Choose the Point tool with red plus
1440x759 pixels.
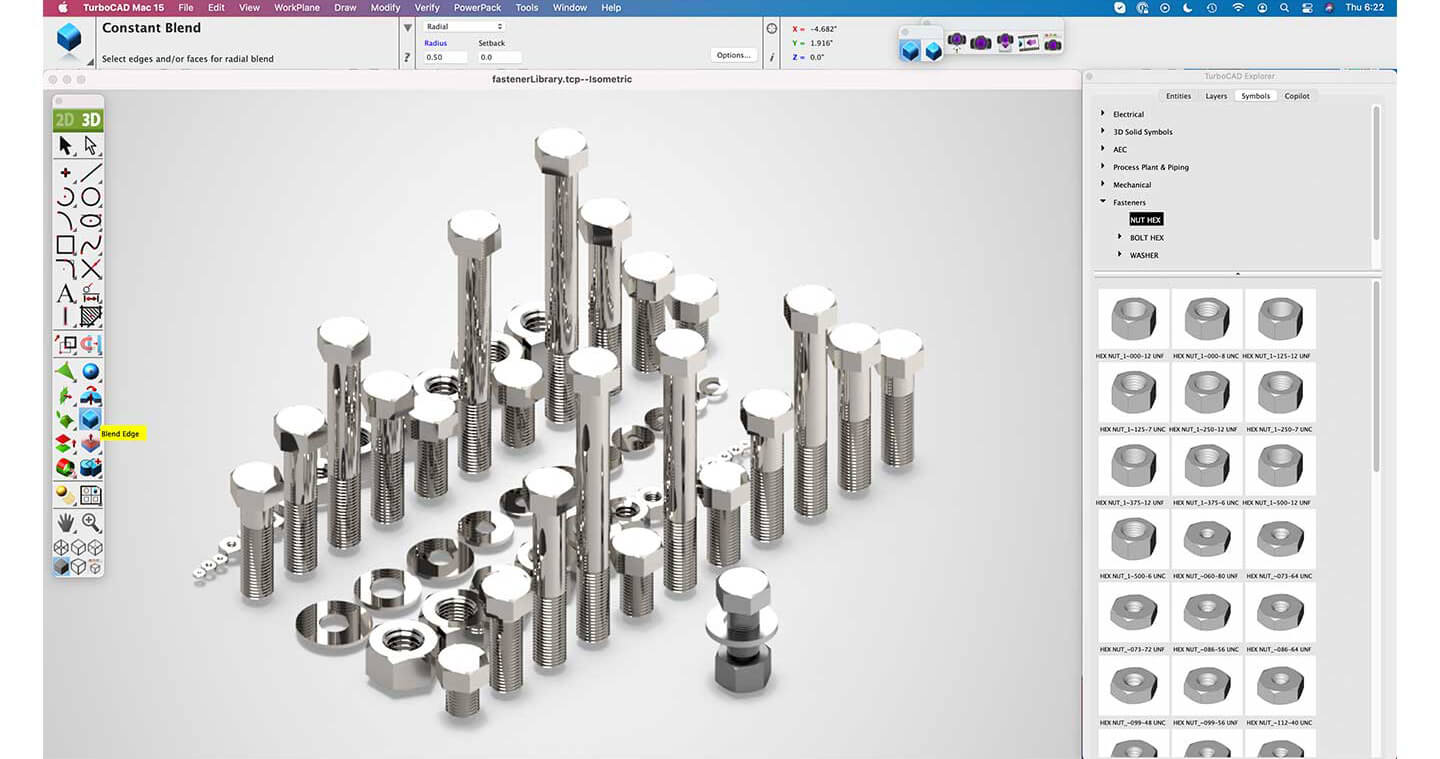[66, 172]
